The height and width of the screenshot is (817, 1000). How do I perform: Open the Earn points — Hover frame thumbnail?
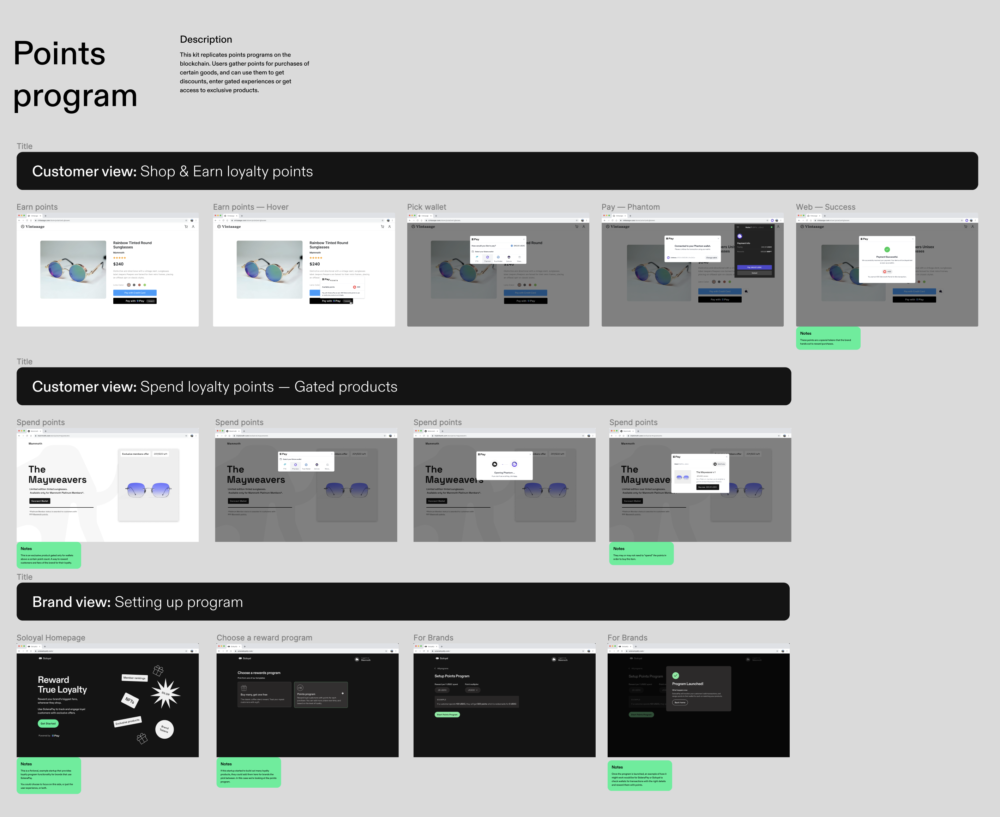pos(304,270)
